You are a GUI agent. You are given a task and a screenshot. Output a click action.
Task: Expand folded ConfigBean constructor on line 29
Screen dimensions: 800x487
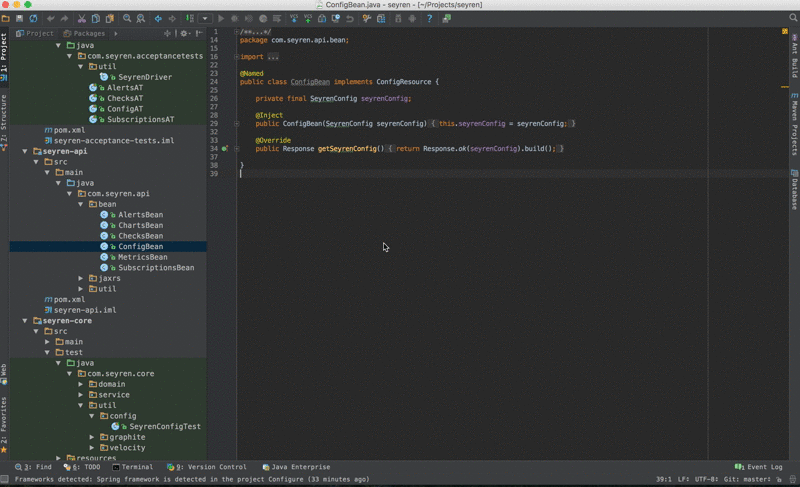click(x=237, y=123)
